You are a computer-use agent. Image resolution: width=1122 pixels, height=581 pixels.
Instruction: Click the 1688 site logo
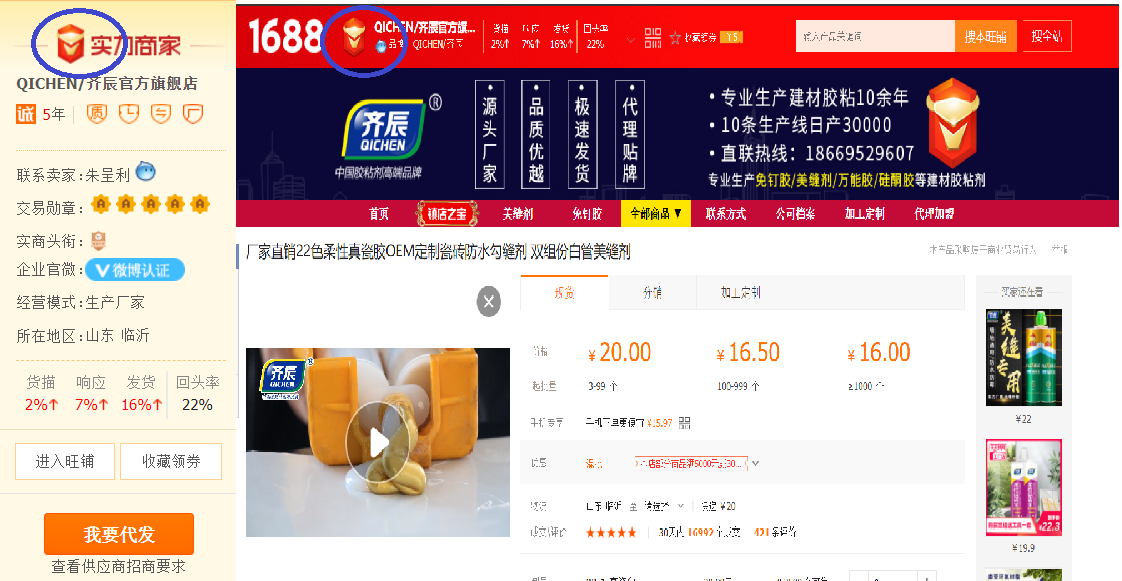tap(285, 36)
